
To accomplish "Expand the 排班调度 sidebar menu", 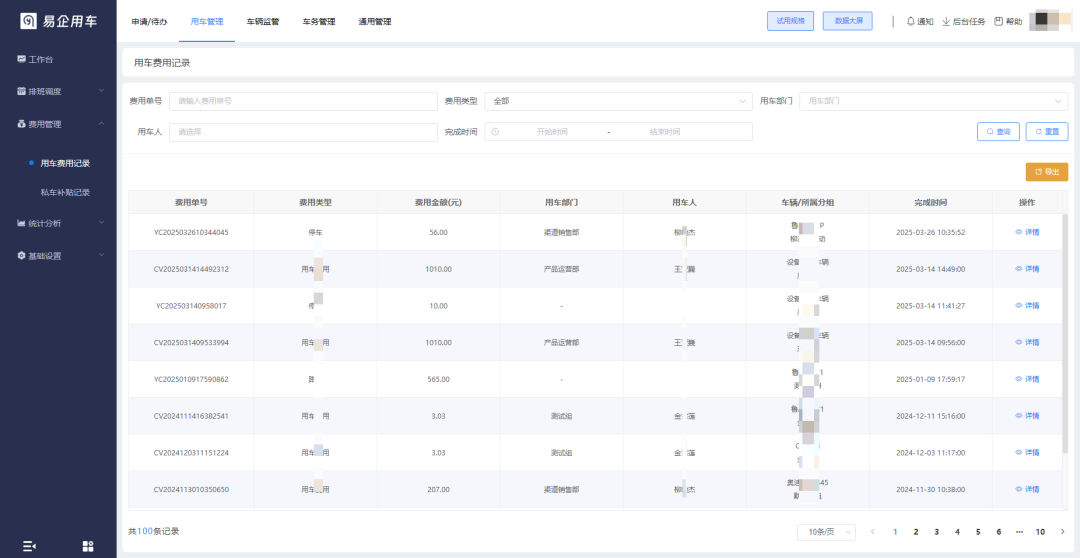I will click(58, 91).
